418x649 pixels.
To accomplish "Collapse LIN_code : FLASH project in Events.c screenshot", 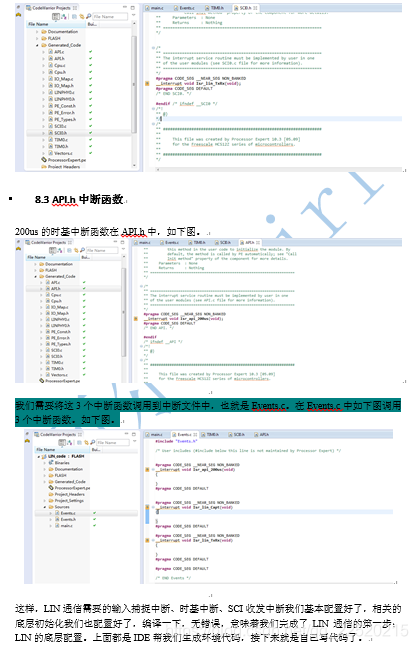I will tap(39, 456).
